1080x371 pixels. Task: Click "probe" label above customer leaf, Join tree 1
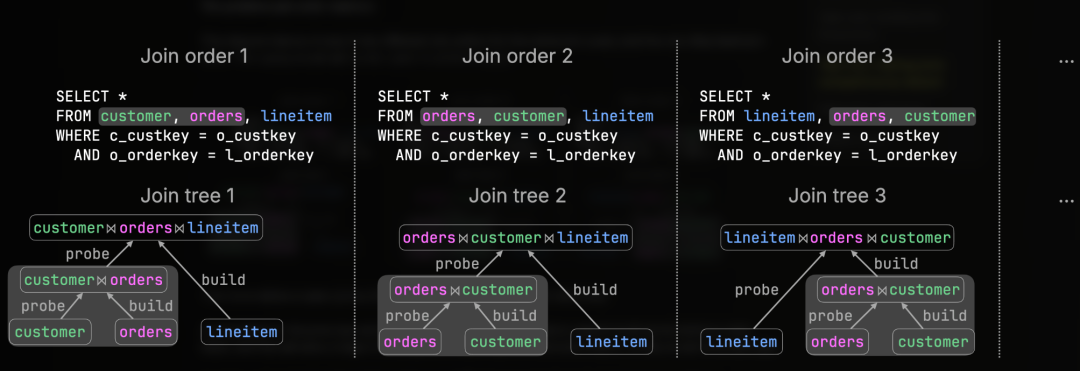[43, 306]
